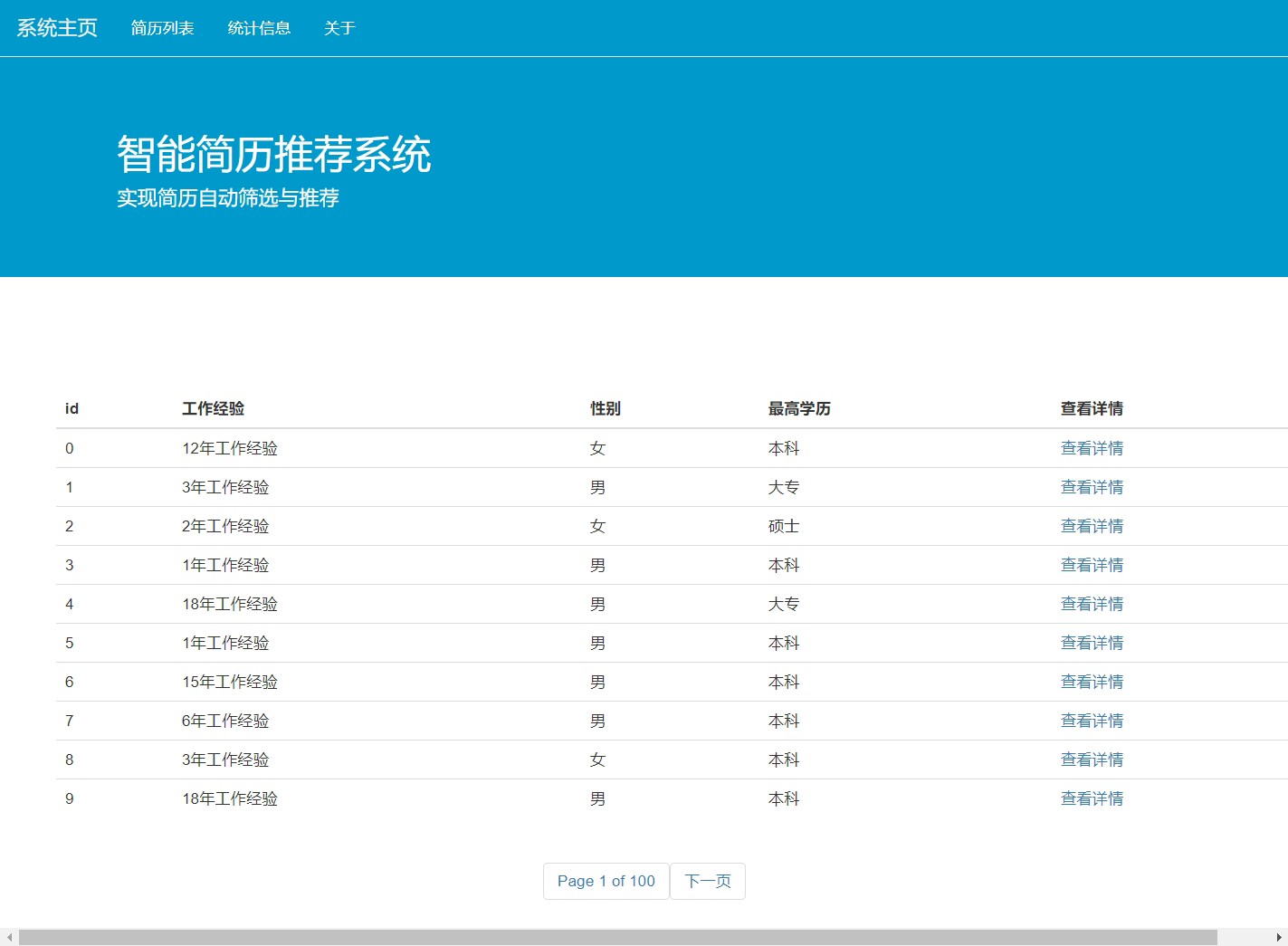Select the id column header
The width and height of the screenshot is (1288, 946).
(72, 408)
